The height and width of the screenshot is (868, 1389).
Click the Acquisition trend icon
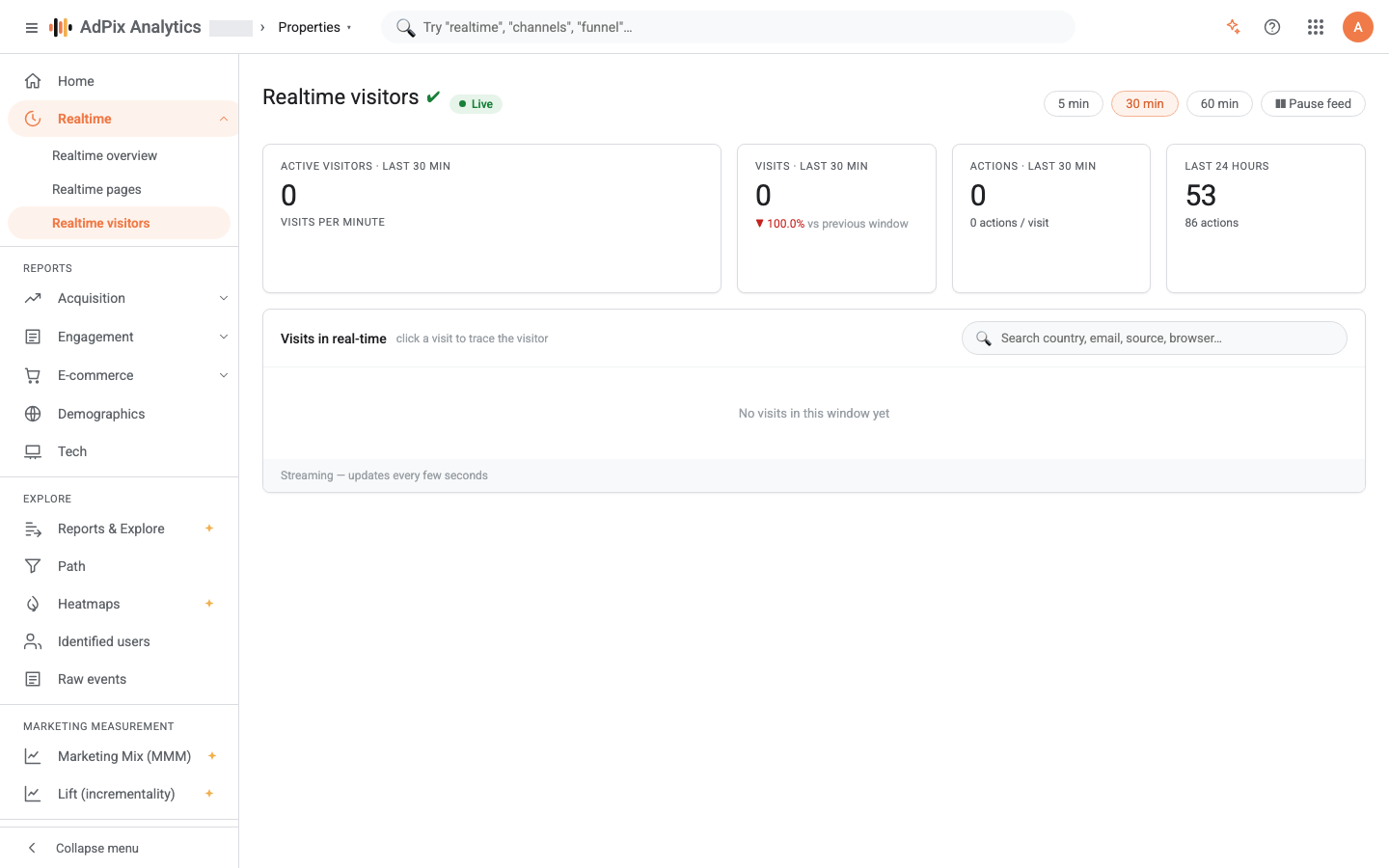click(33, 298)
